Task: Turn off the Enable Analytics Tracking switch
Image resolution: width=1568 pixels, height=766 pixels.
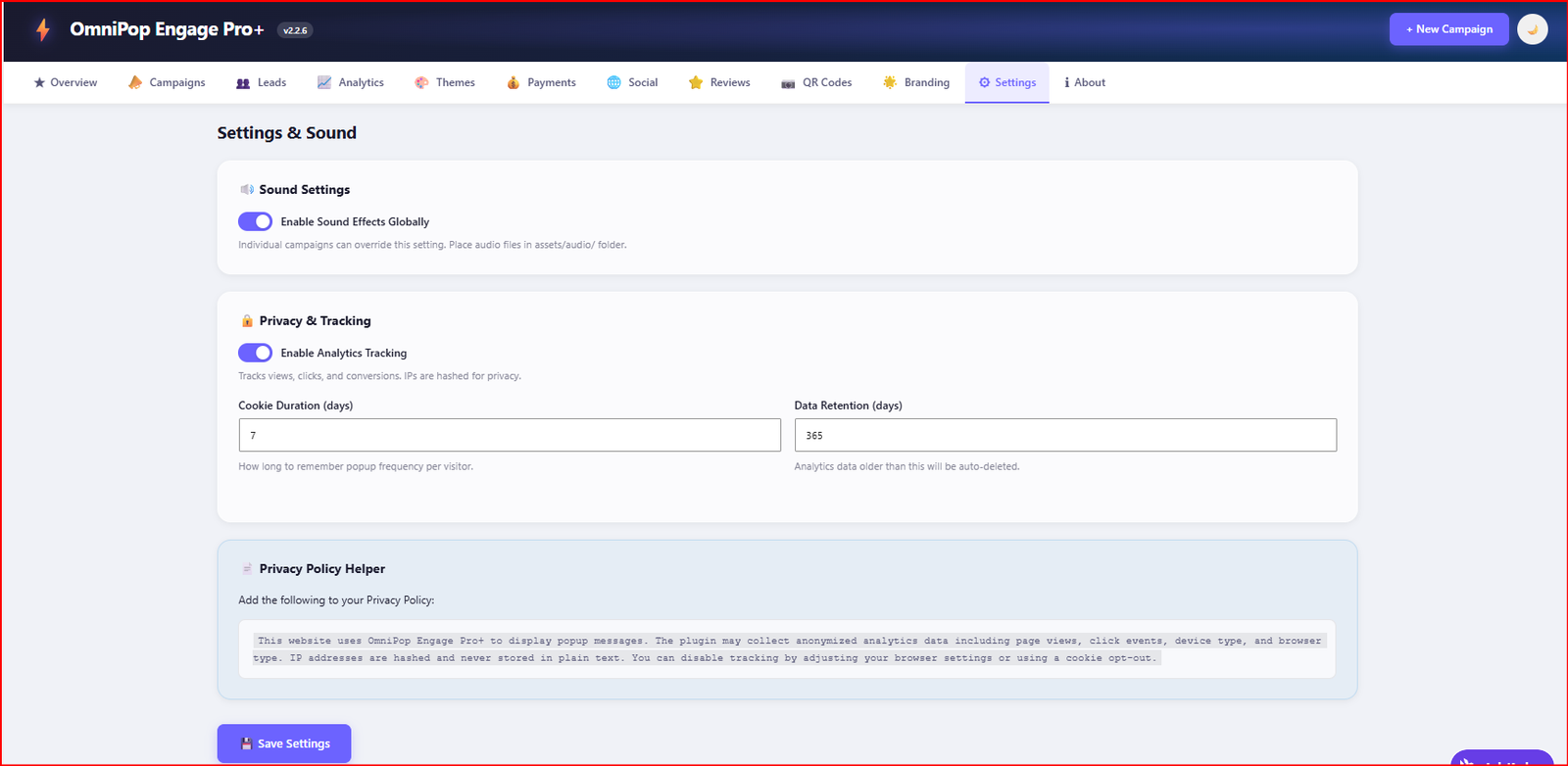Action: pyautogui.click(x=255, y=353)
